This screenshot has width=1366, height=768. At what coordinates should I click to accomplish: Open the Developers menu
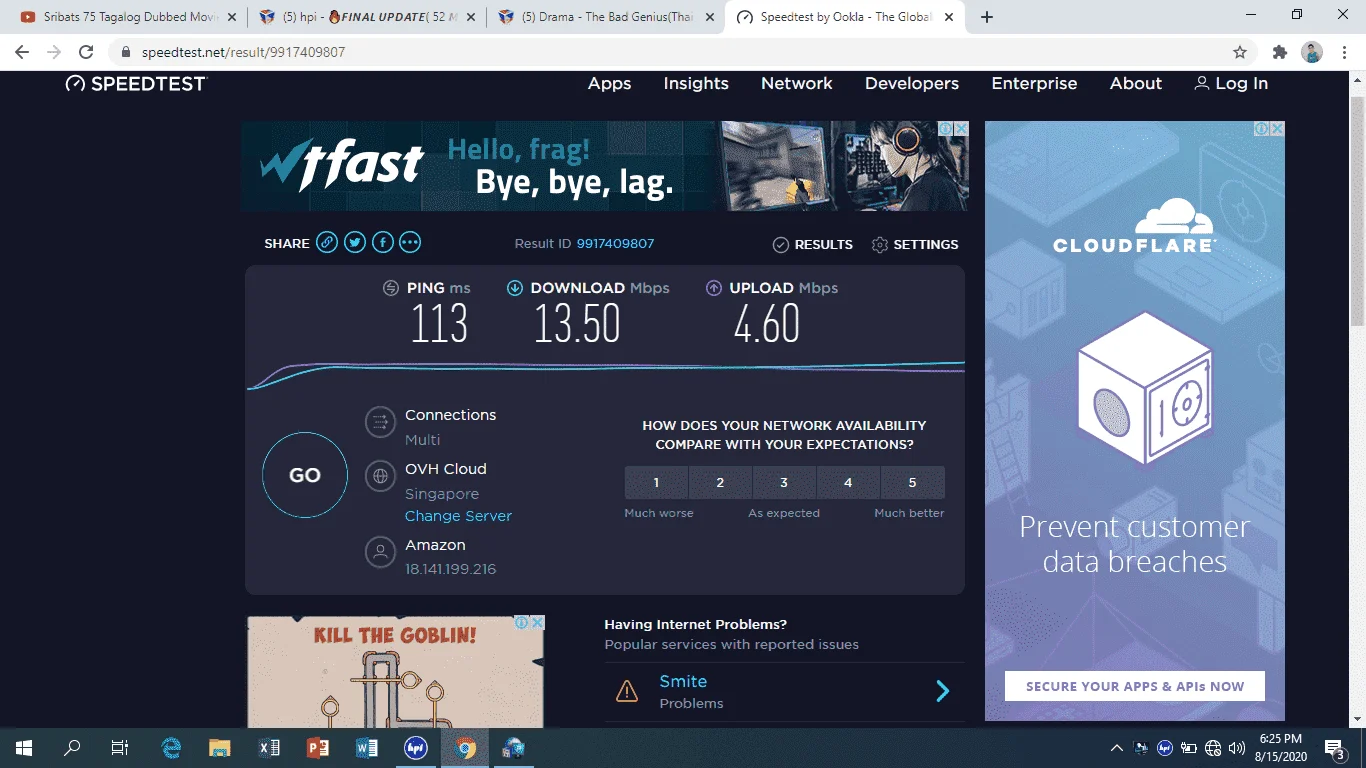pyautogui.click(x=912, y=84)
